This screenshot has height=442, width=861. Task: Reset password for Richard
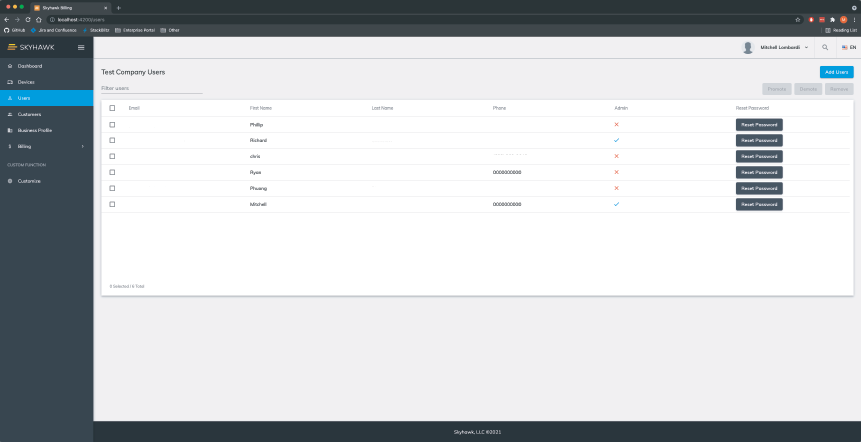(759, 141)
